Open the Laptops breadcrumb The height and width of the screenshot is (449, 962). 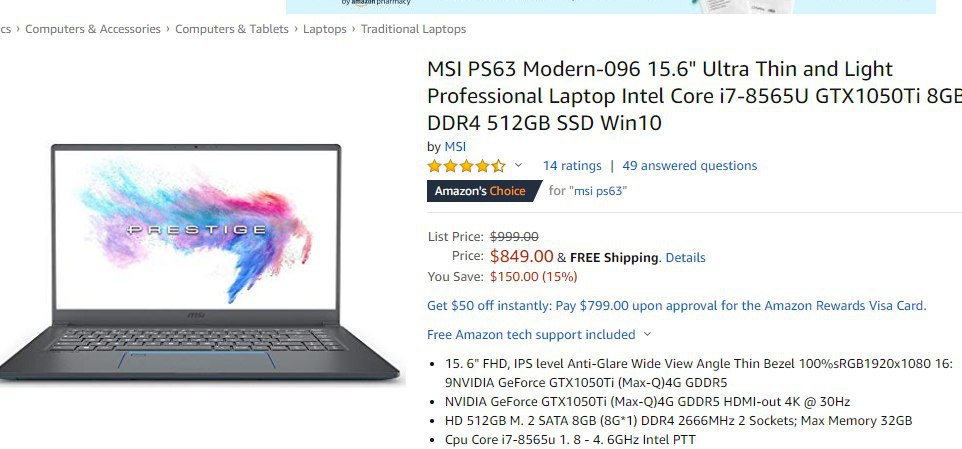325,29
